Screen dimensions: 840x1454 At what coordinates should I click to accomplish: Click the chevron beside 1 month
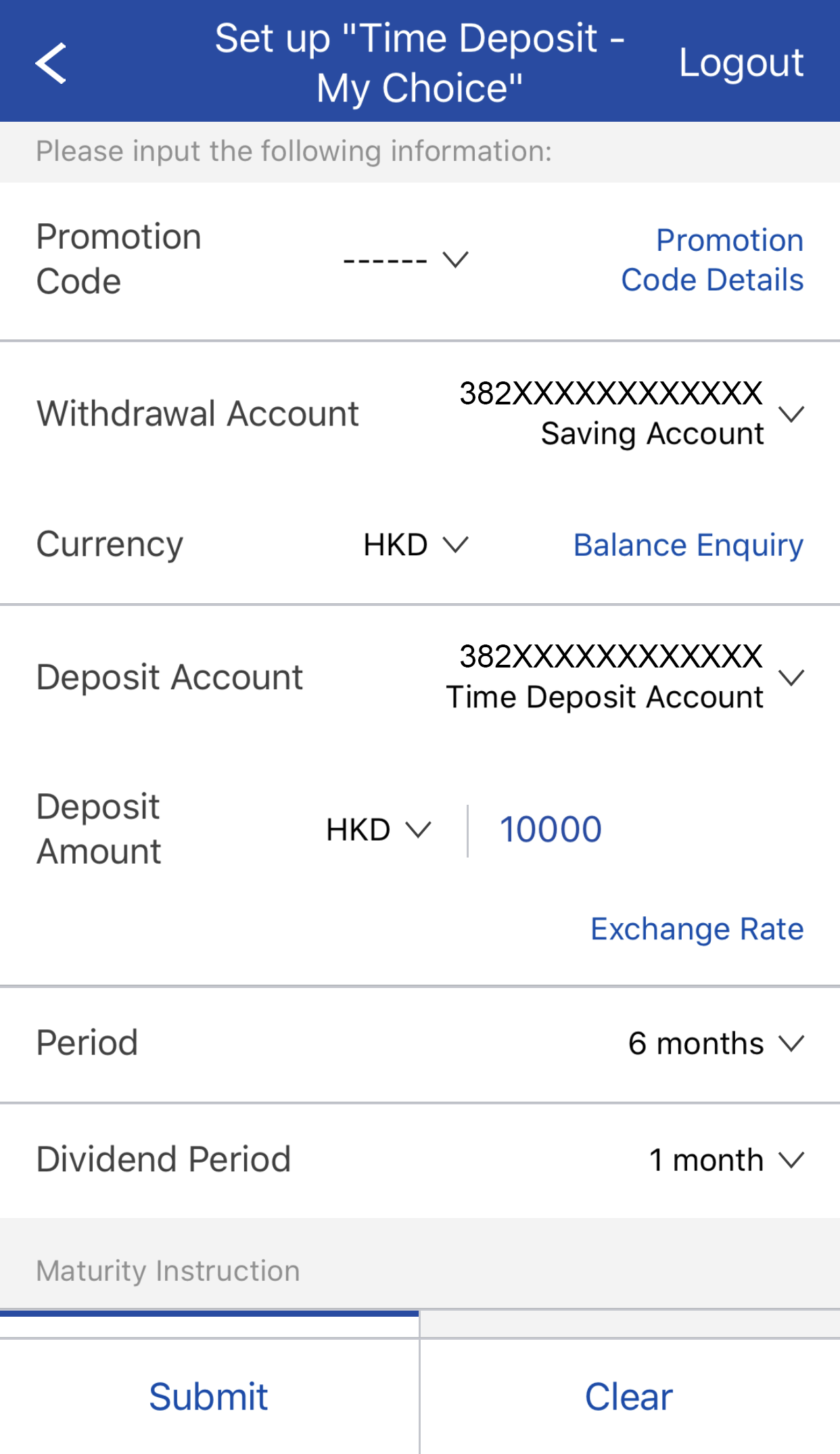point(791,1160)
